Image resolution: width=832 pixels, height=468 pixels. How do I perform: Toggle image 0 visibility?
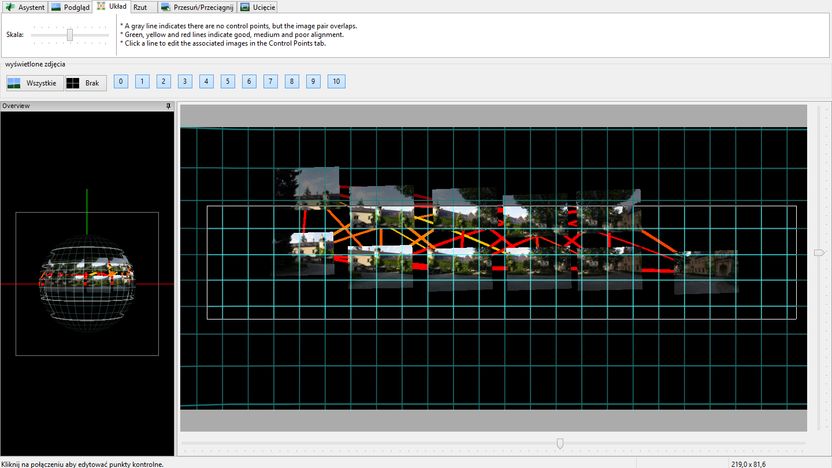pyautogui.click(x=121, y=81)
